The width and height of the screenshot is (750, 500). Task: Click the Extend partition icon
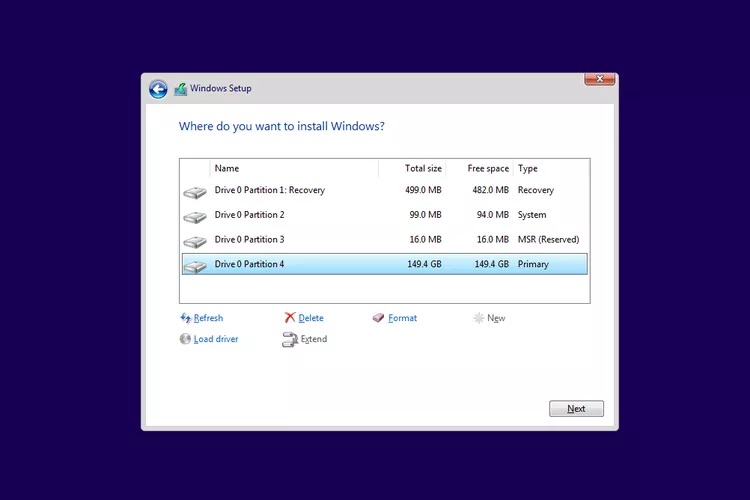tap(290, 339)
